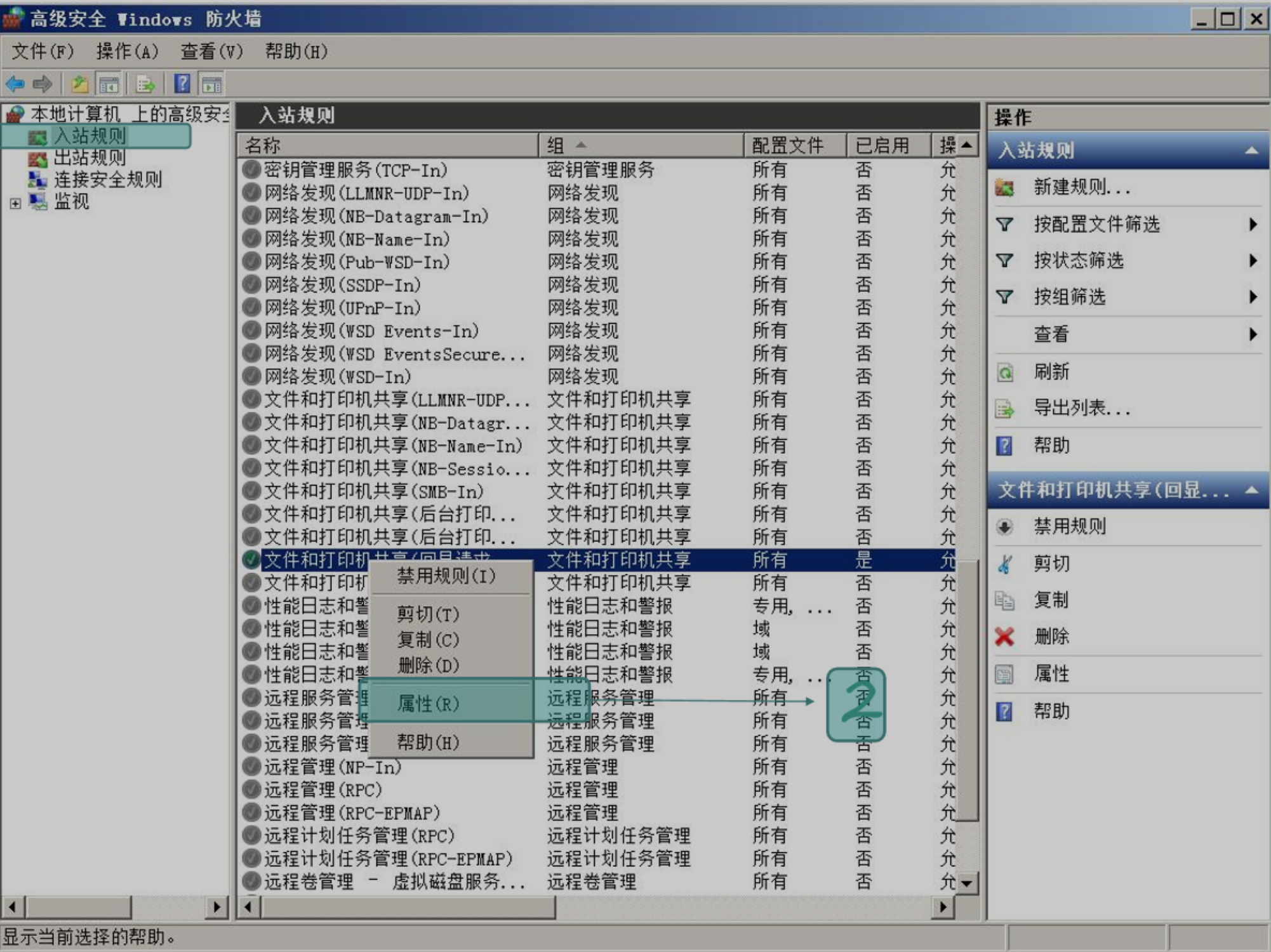
Task: Click the disable rule icon in actions pane
Action: click(1004, 527)
